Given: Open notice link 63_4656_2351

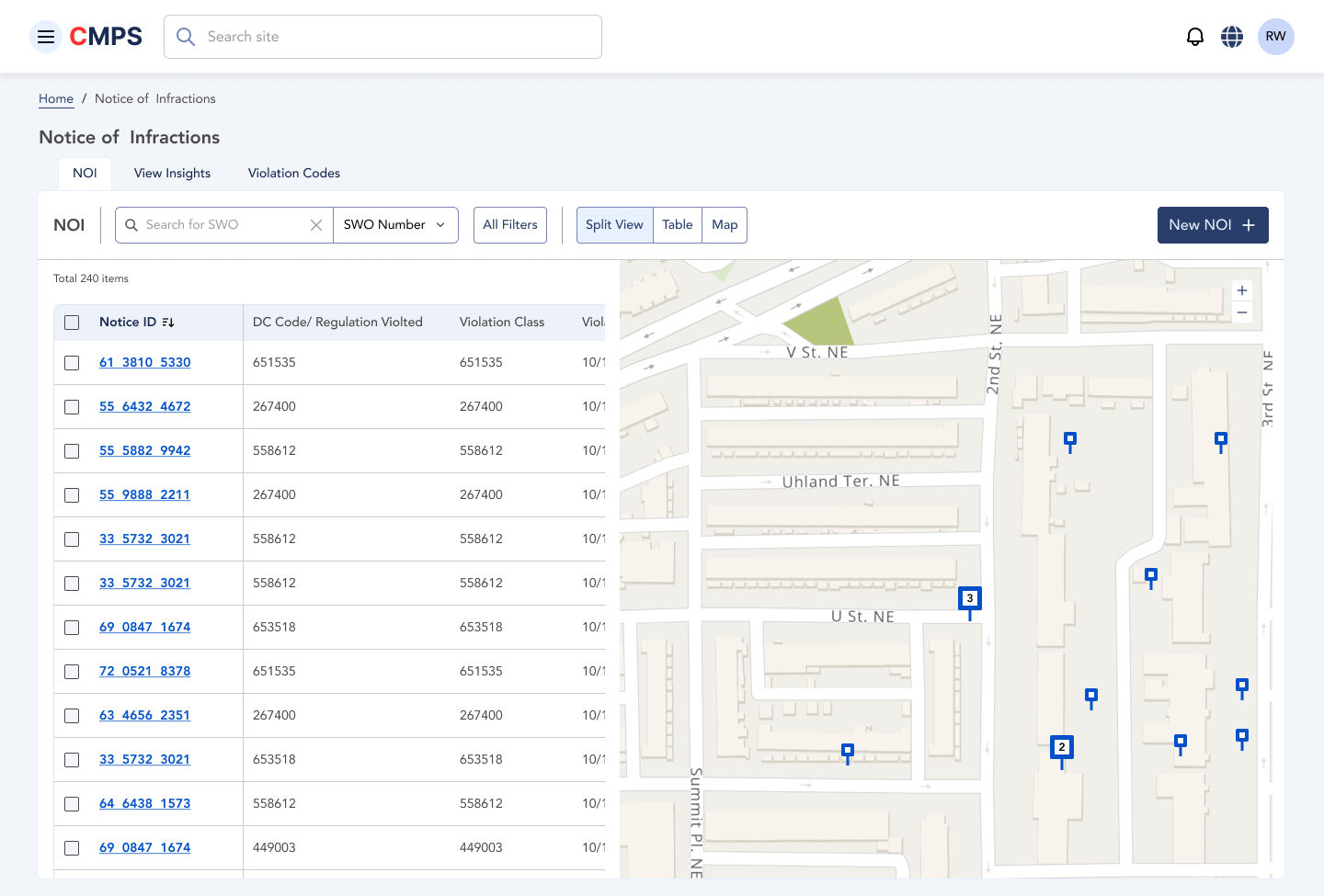Looking at the screenshot, I should (x=144, y=715).
